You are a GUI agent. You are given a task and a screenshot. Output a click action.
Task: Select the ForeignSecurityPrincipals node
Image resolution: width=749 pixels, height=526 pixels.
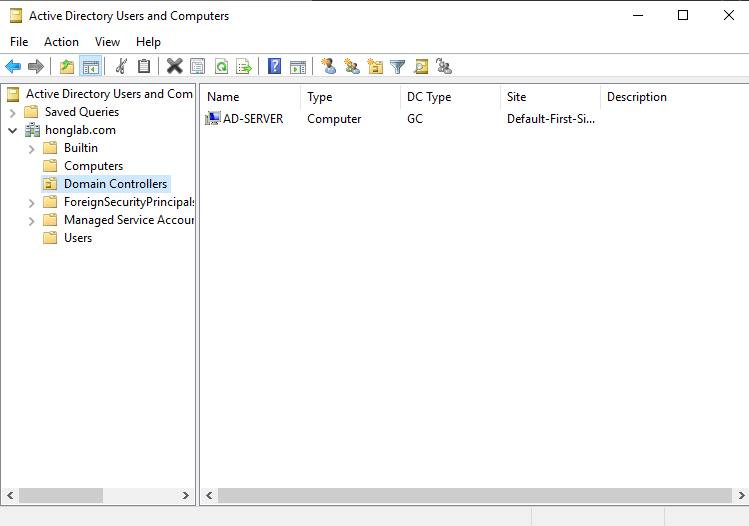click(129, 202)
